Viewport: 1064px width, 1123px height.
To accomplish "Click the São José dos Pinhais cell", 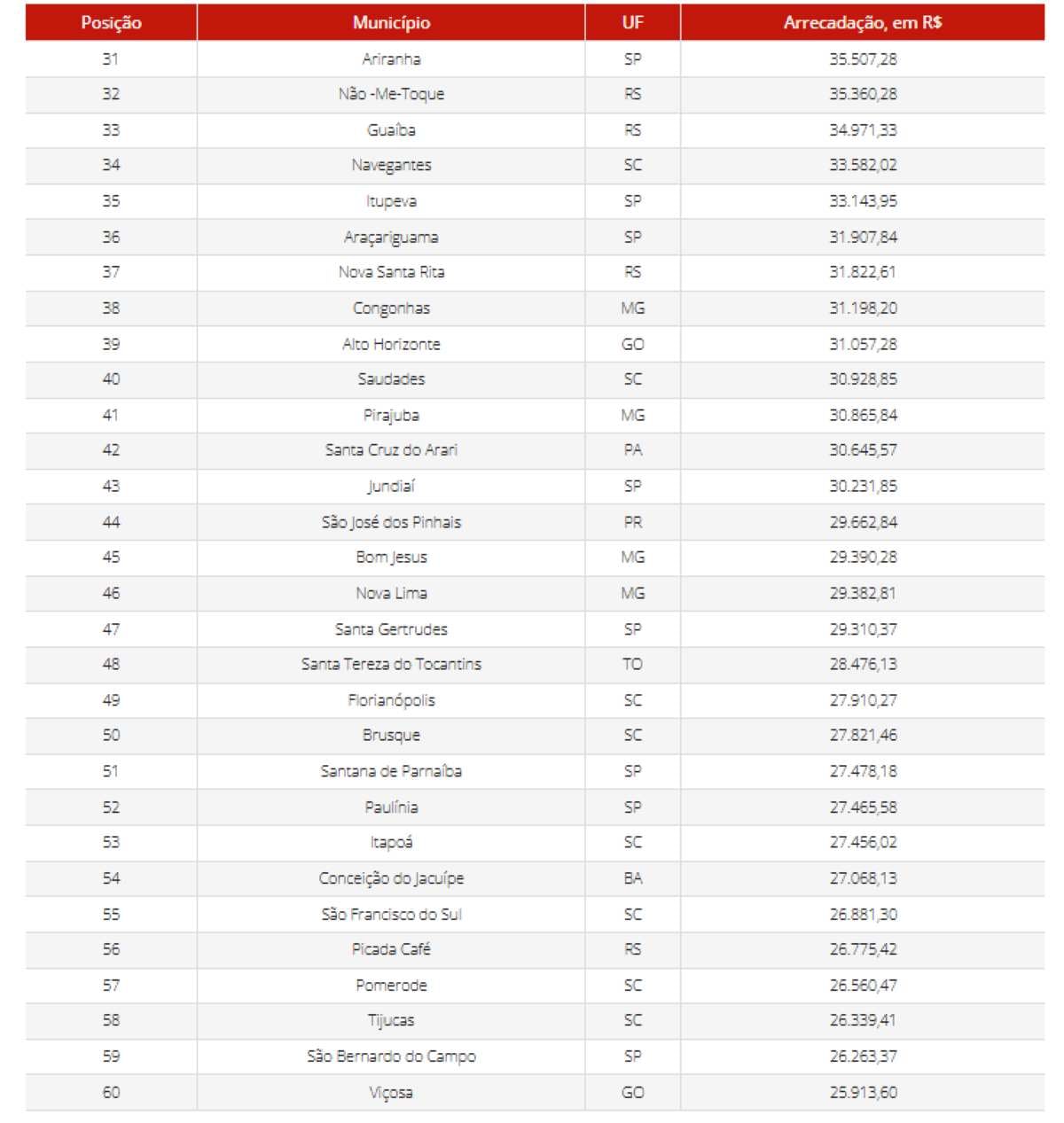I will click(x=391, y=522).
